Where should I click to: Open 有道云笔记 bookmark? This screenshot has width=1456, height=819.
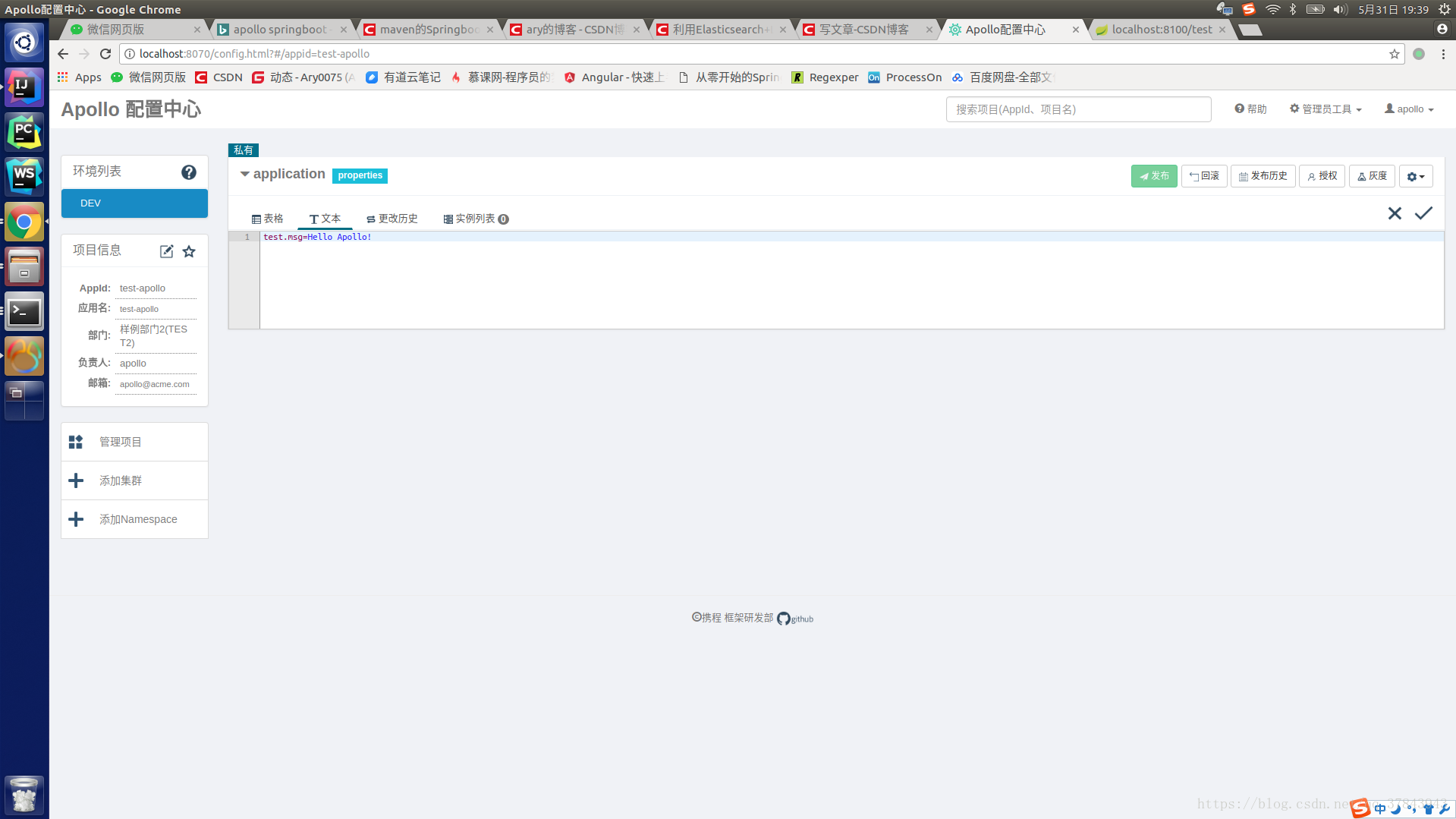point(403,77)
